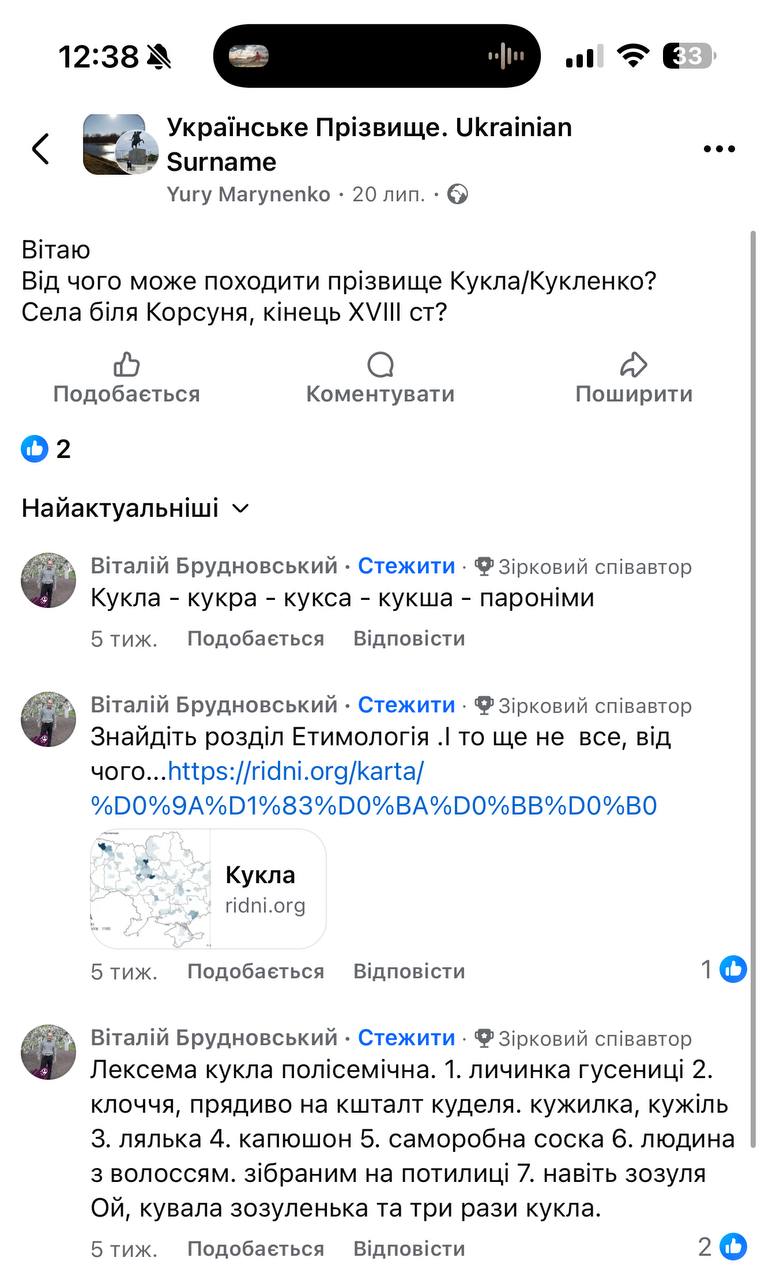Tap the Коментувати speech bubble icon
761x1280 pixels.
click(x=380, y=364)
